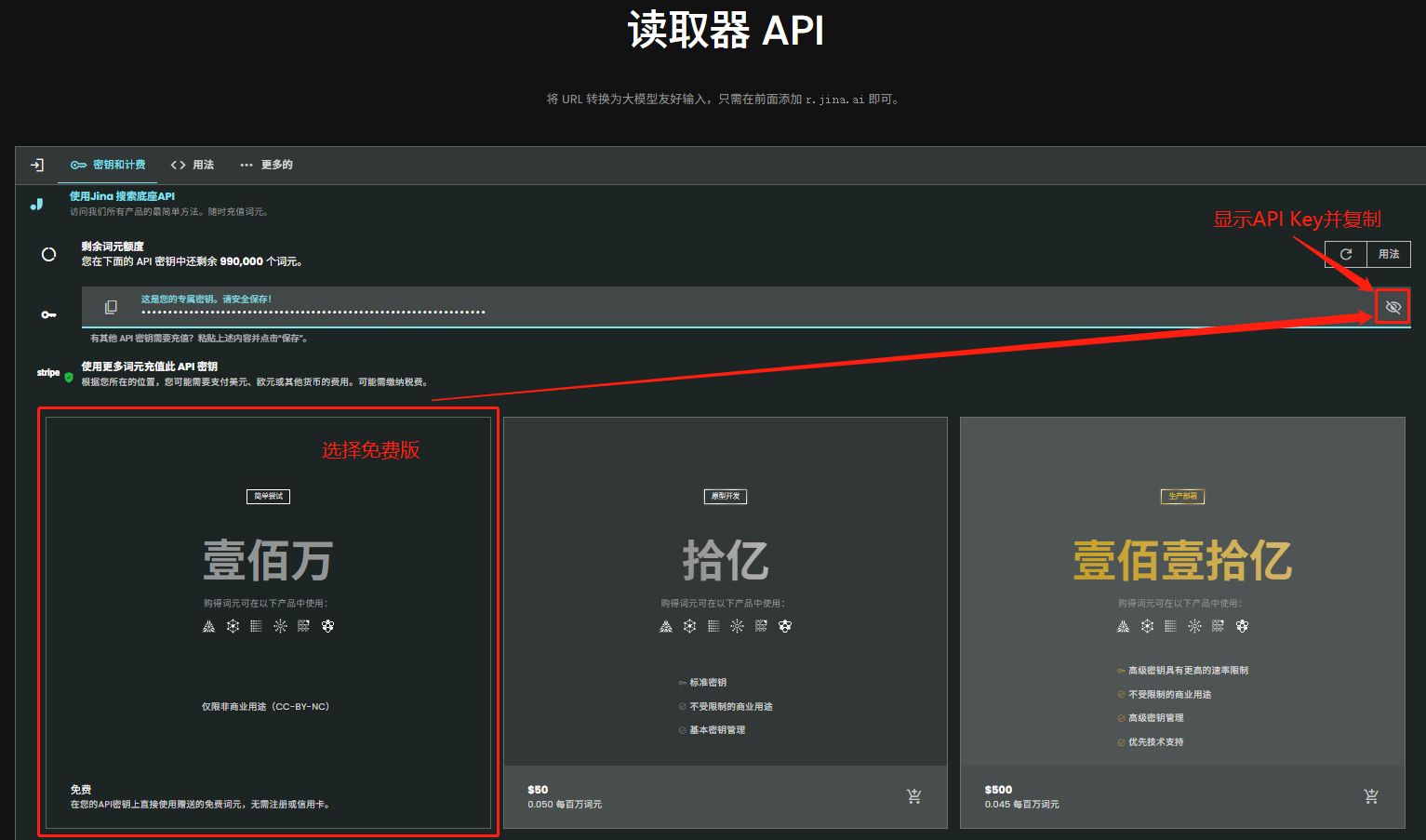This screenshot has width=1426, height=840.
Task: Click the 壹佰壹拾亿 gold plan heading
Action: coord(1182,560)
